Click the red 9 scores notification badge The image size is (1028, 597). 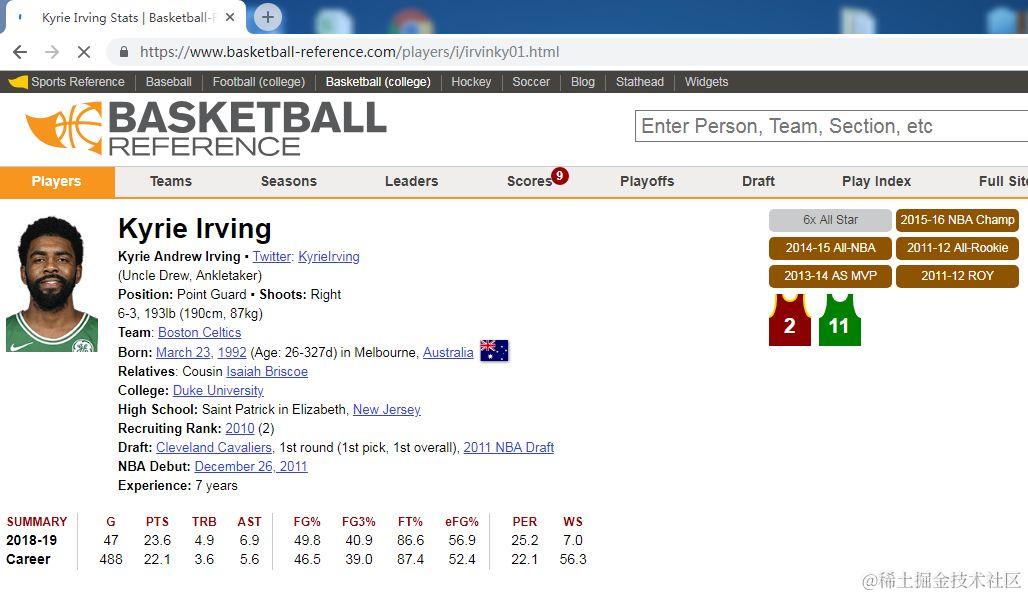[559, 176]
